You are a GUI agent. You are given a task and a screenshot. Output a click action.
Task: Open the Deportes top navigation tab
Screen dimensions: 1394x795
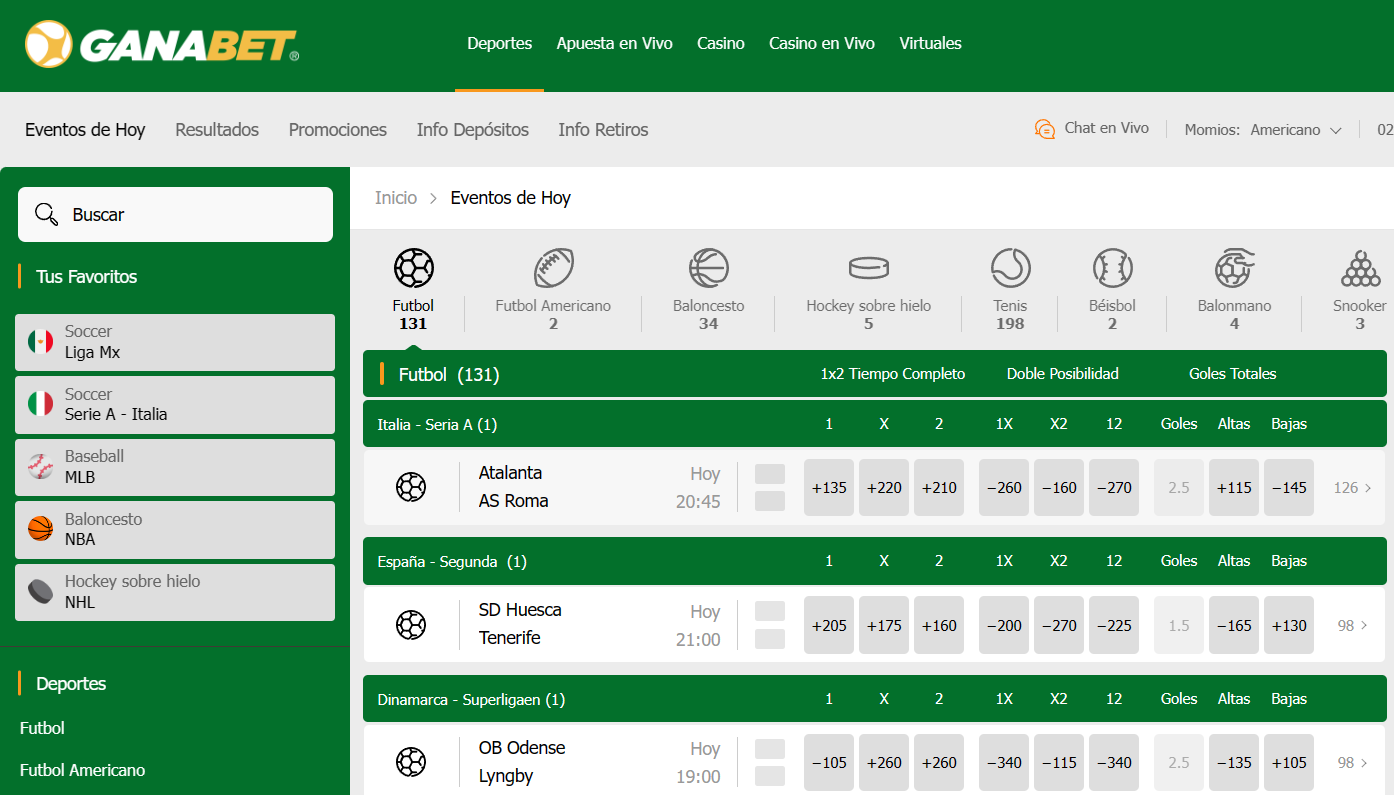click(499, 44)
